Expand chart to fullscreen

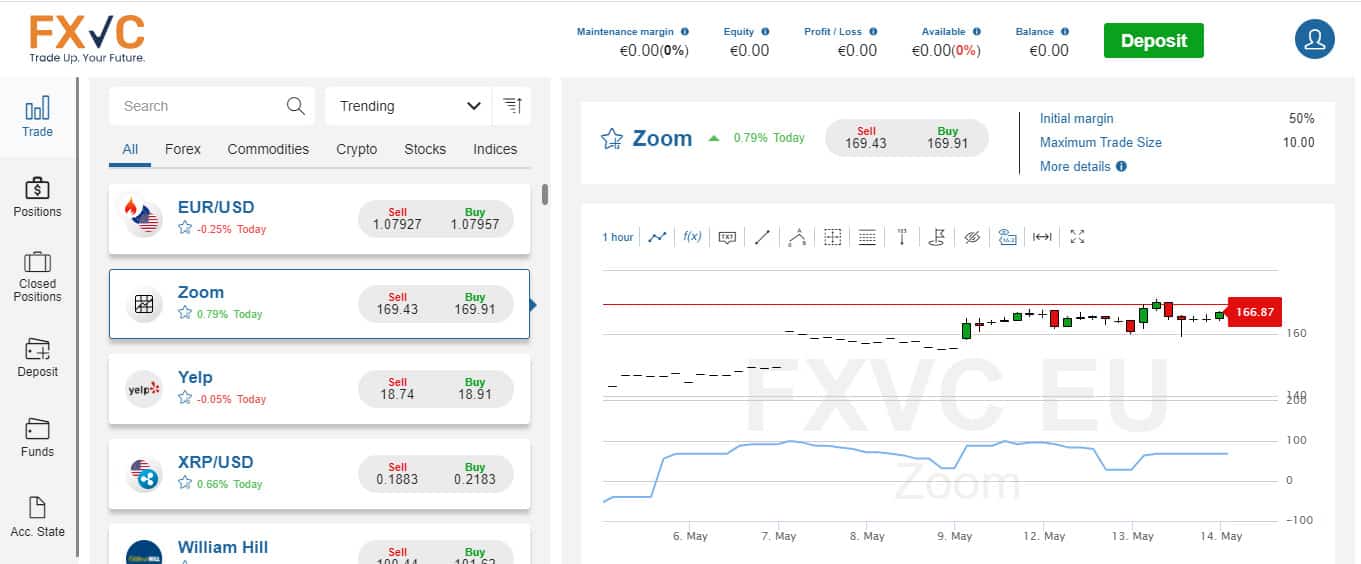click(1077, 237)
